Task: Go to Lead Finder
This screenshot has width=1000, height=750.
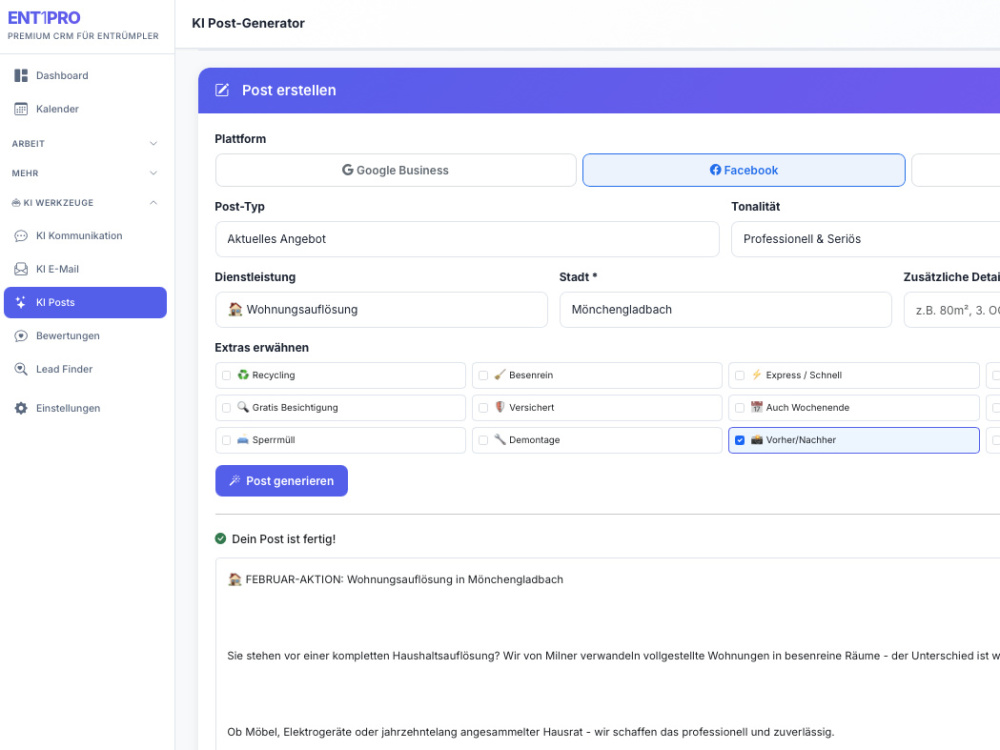Action: (x=85, y=369)
